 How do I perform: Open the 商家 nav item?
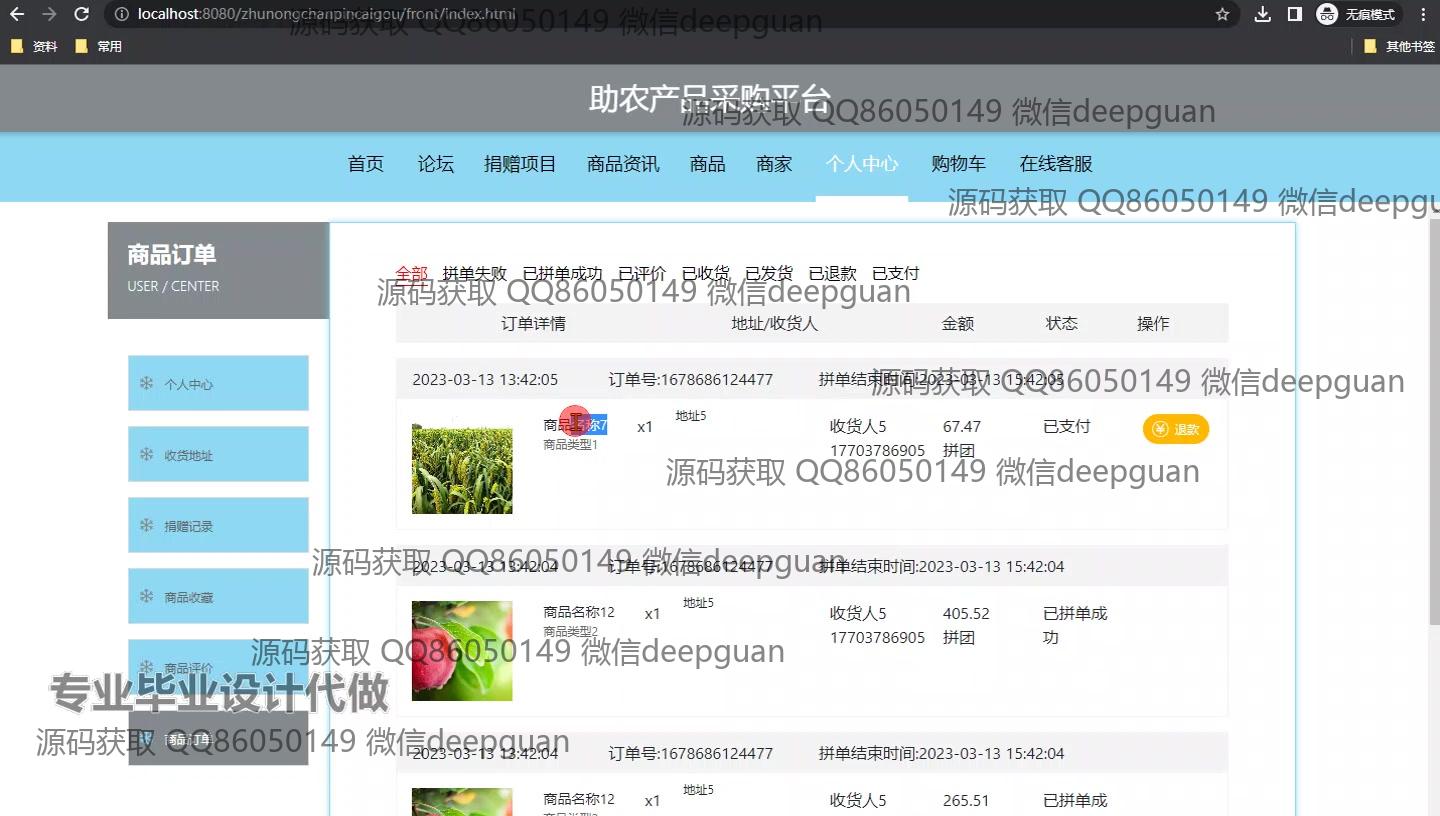775,164
